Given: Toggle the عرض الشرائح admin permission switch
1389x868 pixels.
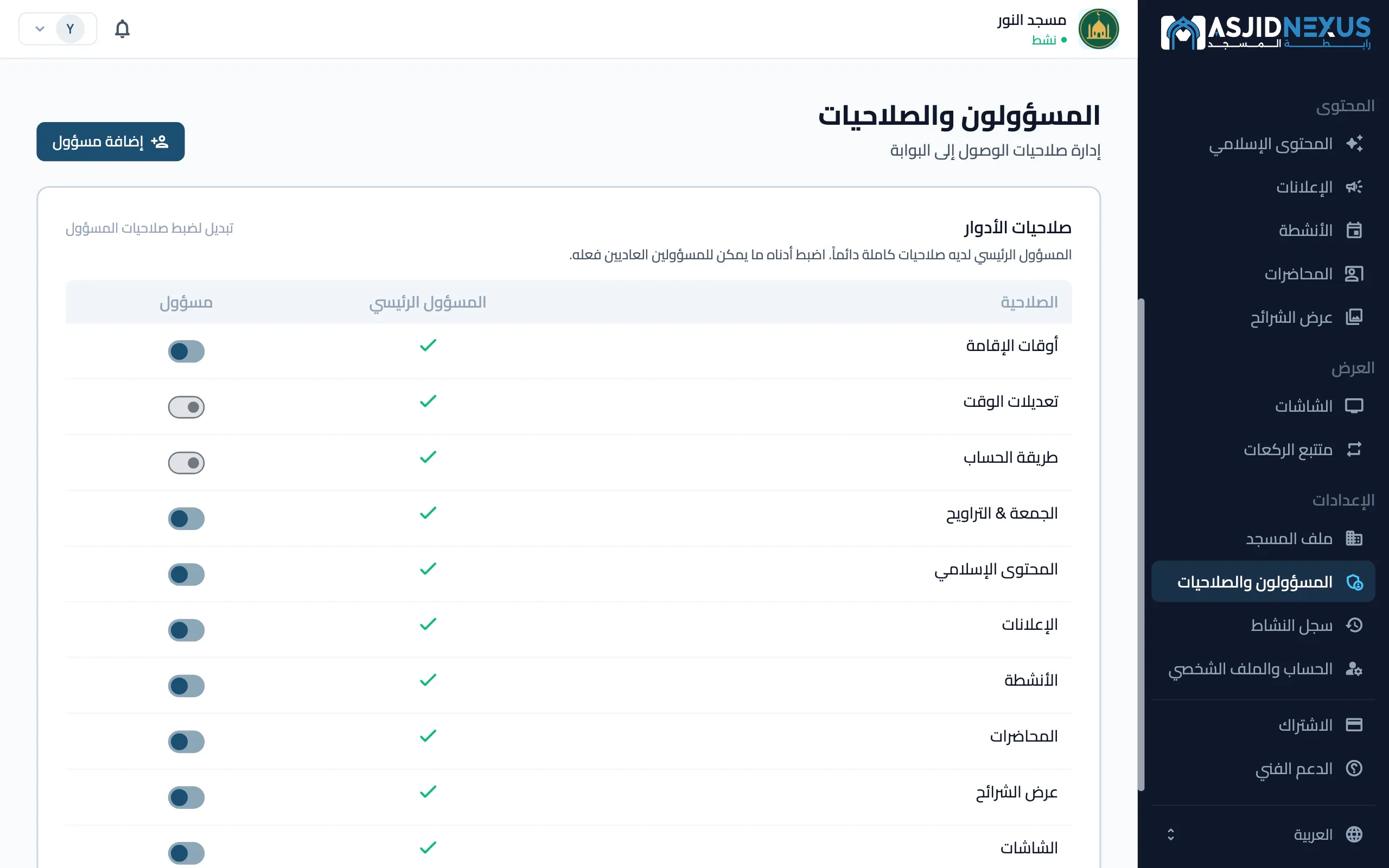Looking at the screenshot, I should pyautogui.click(x=186, y=797).
